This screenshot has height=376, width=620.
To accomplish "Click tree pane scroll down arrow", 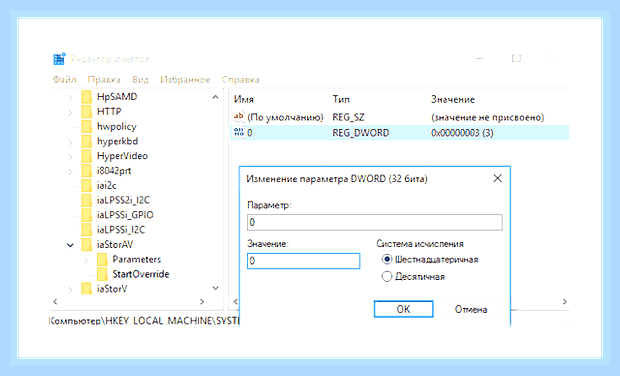I will pyautogui.click(x=215, y=288).
